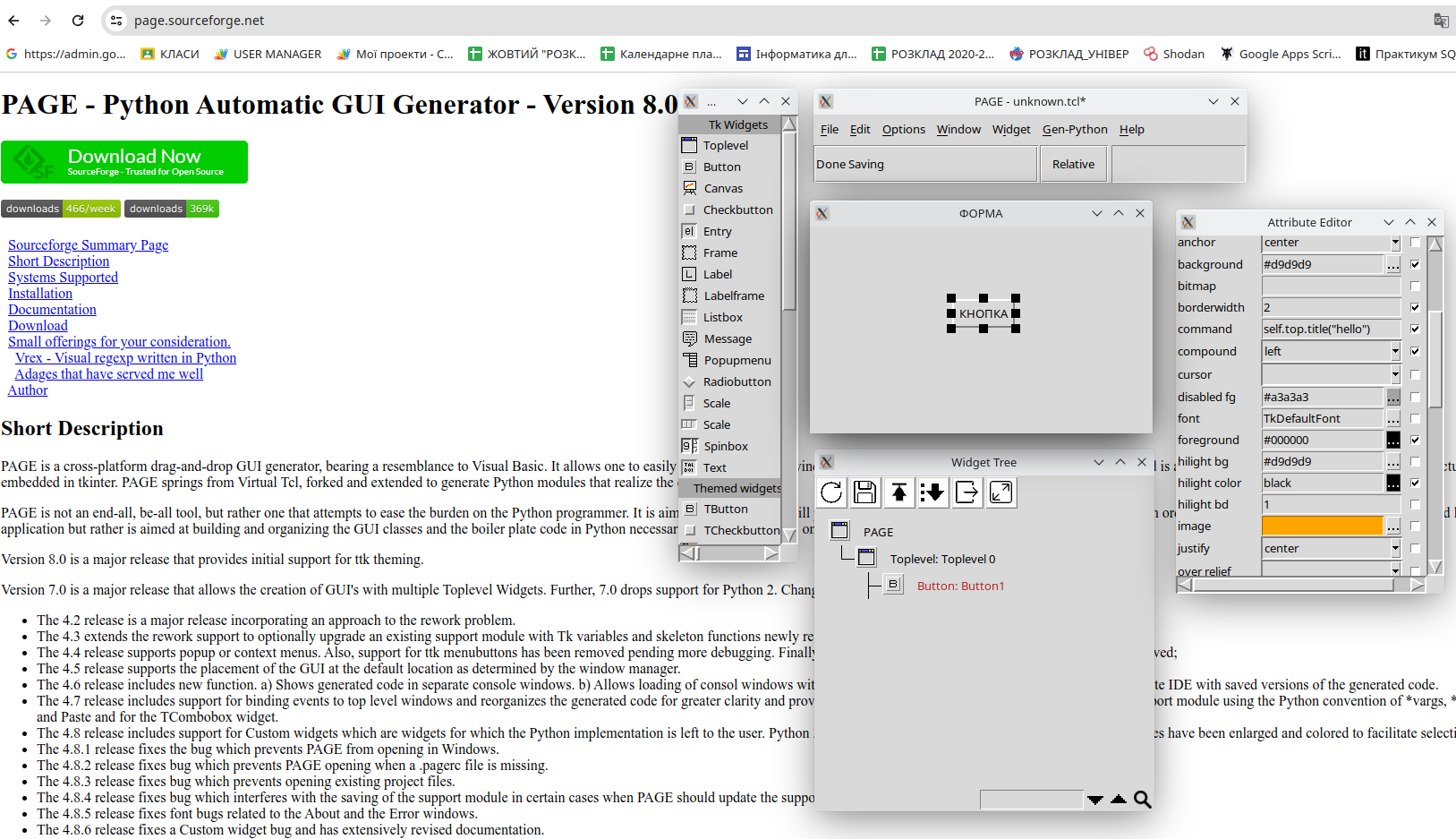1456x839 pixels.
Task: Follow the Systems Supported link
Action: pos(63,277)
